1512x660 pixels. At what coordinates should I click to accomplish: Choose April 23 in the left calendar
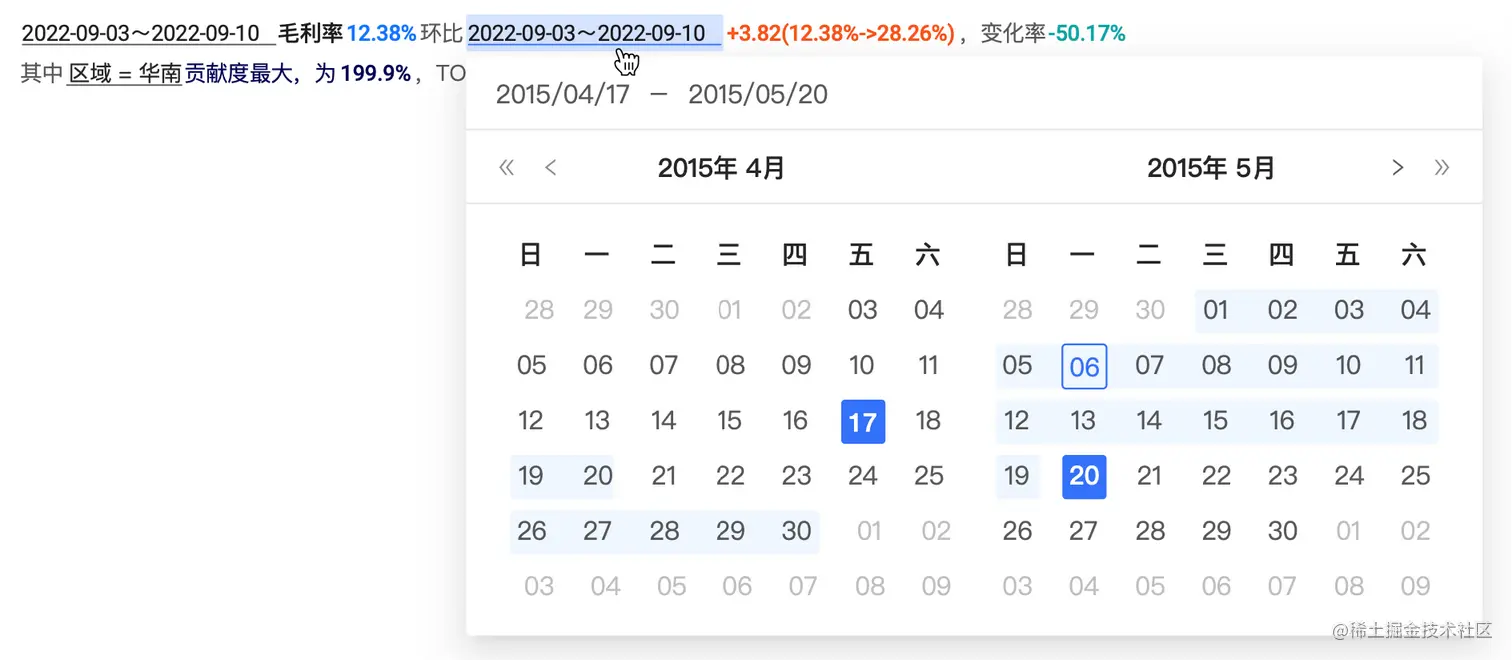[796, 477]
